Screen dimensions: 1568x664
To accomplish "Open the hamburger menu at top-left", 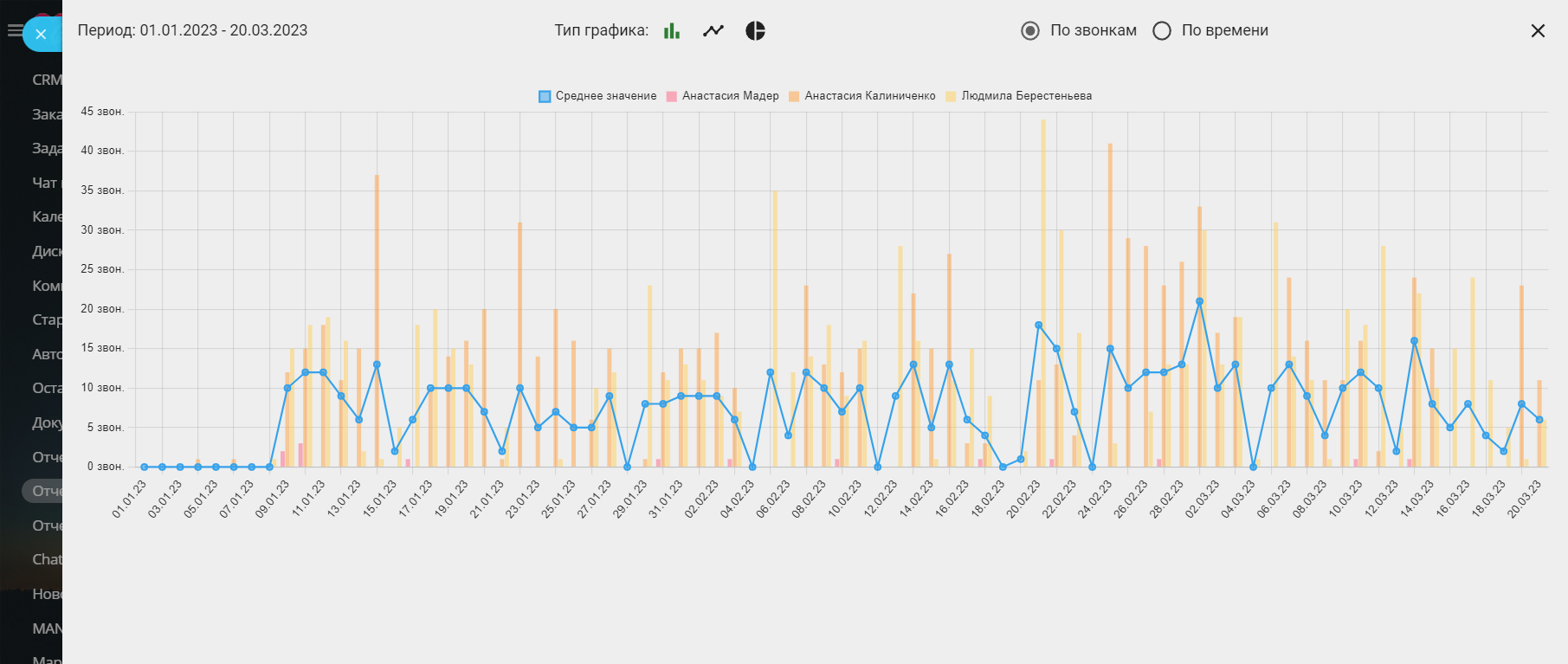I will tap(13, 31).
